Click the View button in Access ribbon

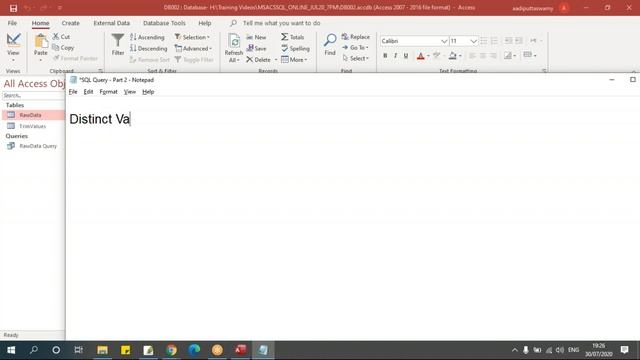[13, 46]
